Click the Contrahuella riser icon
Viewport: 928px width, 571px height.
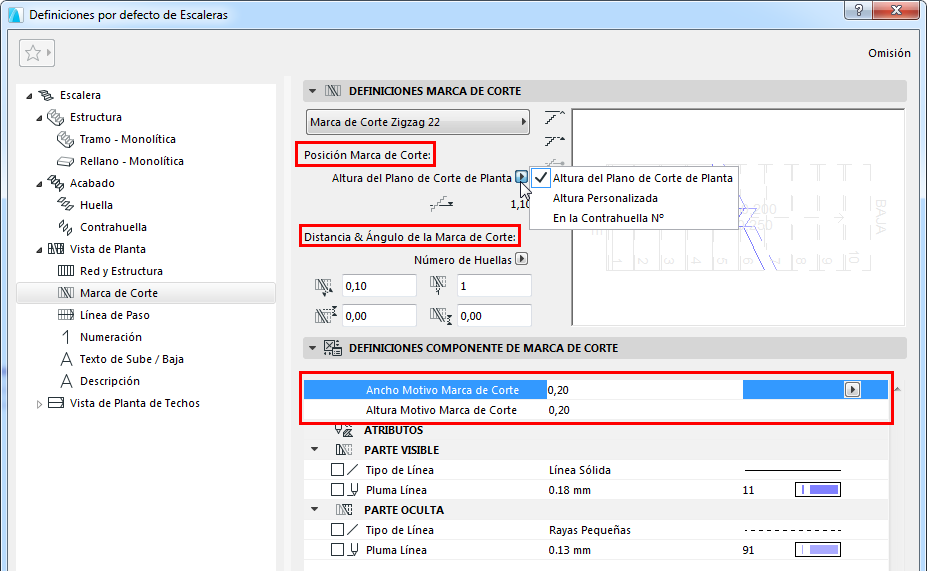pos(65,227)
